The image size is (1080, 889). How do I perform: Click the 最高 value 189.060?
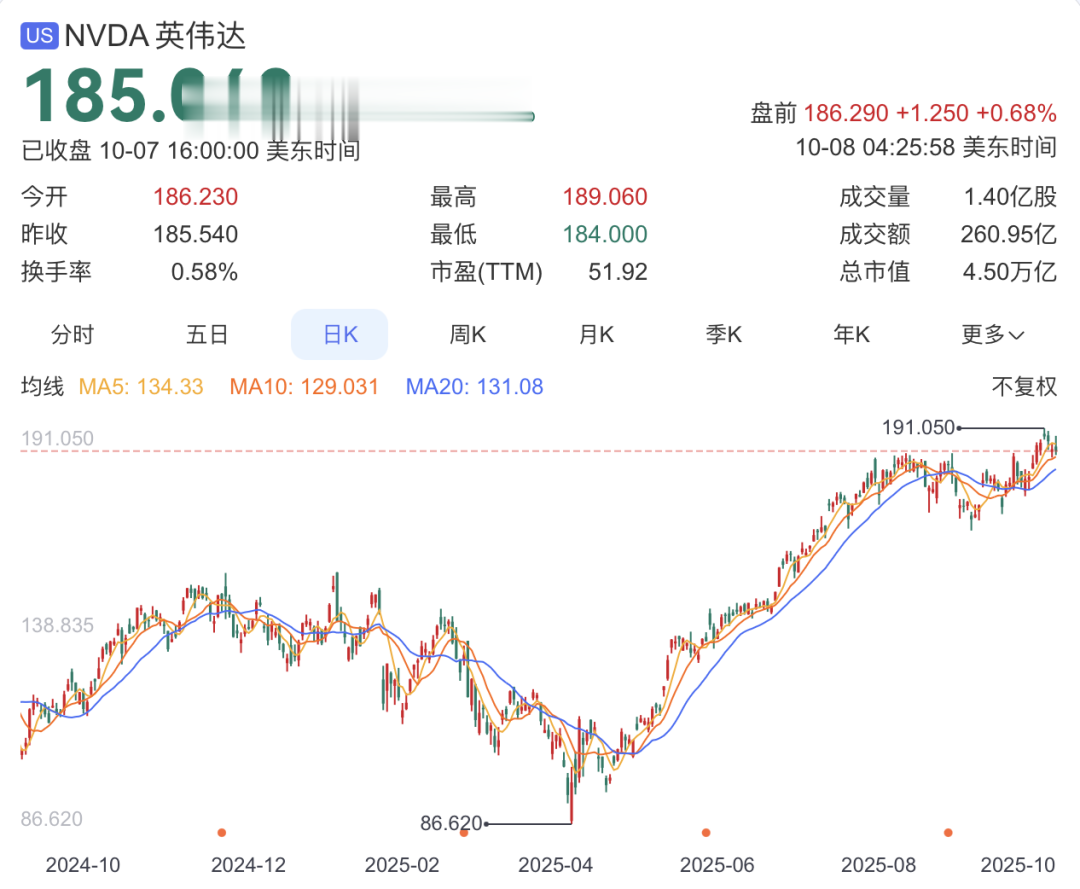click(x=605, y=197)
